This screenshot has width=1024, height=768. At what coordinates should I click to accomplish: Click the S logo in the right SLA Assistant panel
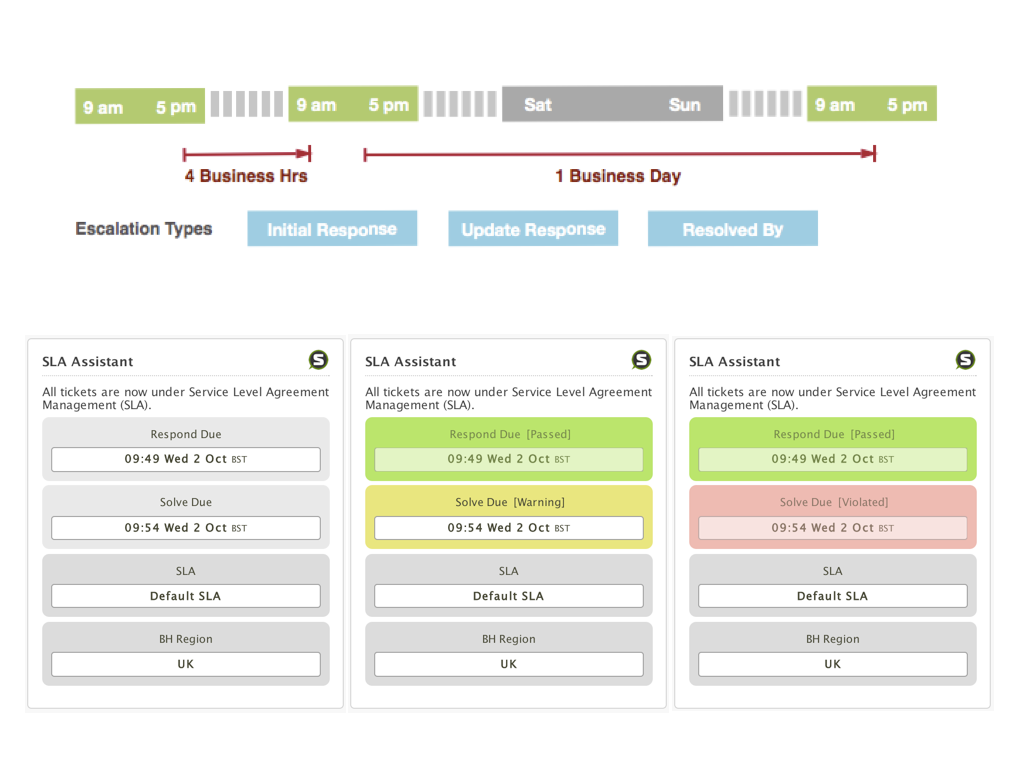[965, 360]
